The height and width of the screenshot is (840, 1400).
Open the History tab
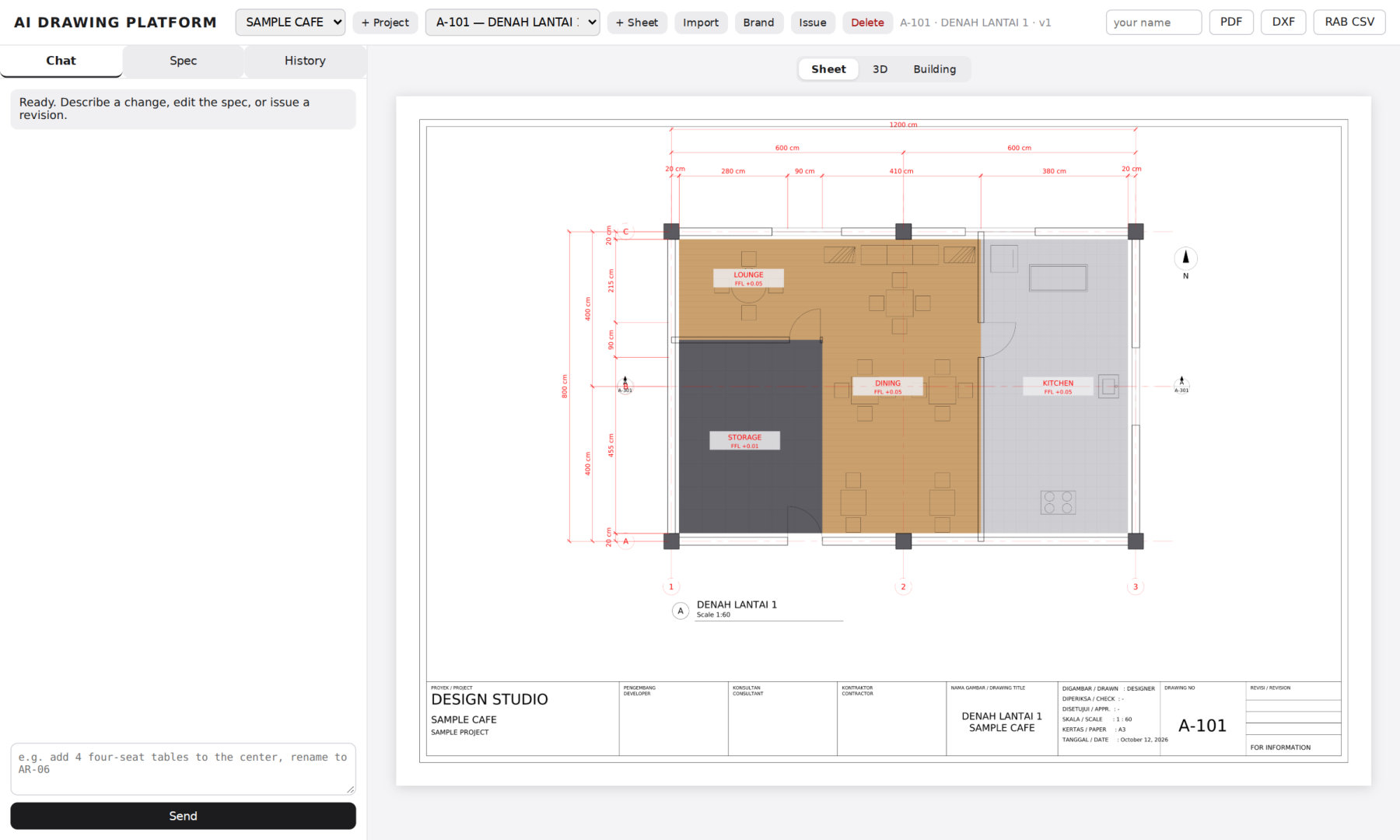pyautogui.click(x=305, y=61)
